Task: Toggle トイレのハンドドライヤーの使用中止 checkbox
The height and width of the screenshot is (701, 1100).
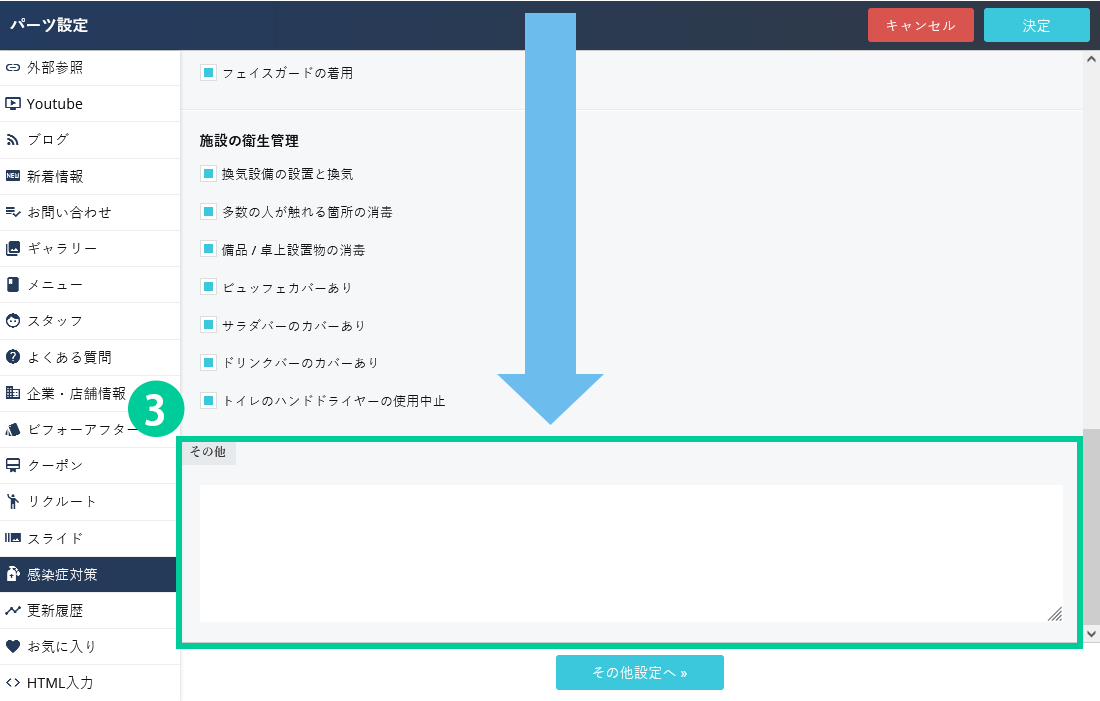Action: point(208,401)
